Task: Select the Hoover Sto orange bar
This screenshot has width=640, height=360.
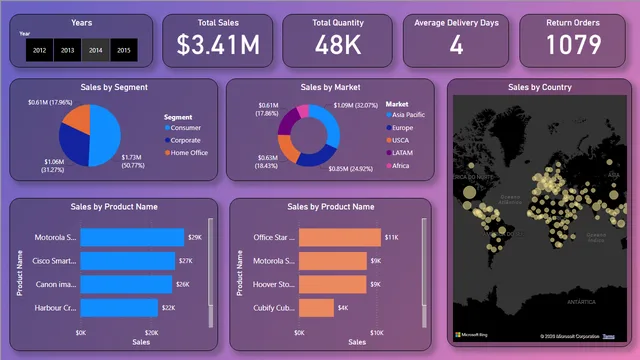Action: pos(333,284)
